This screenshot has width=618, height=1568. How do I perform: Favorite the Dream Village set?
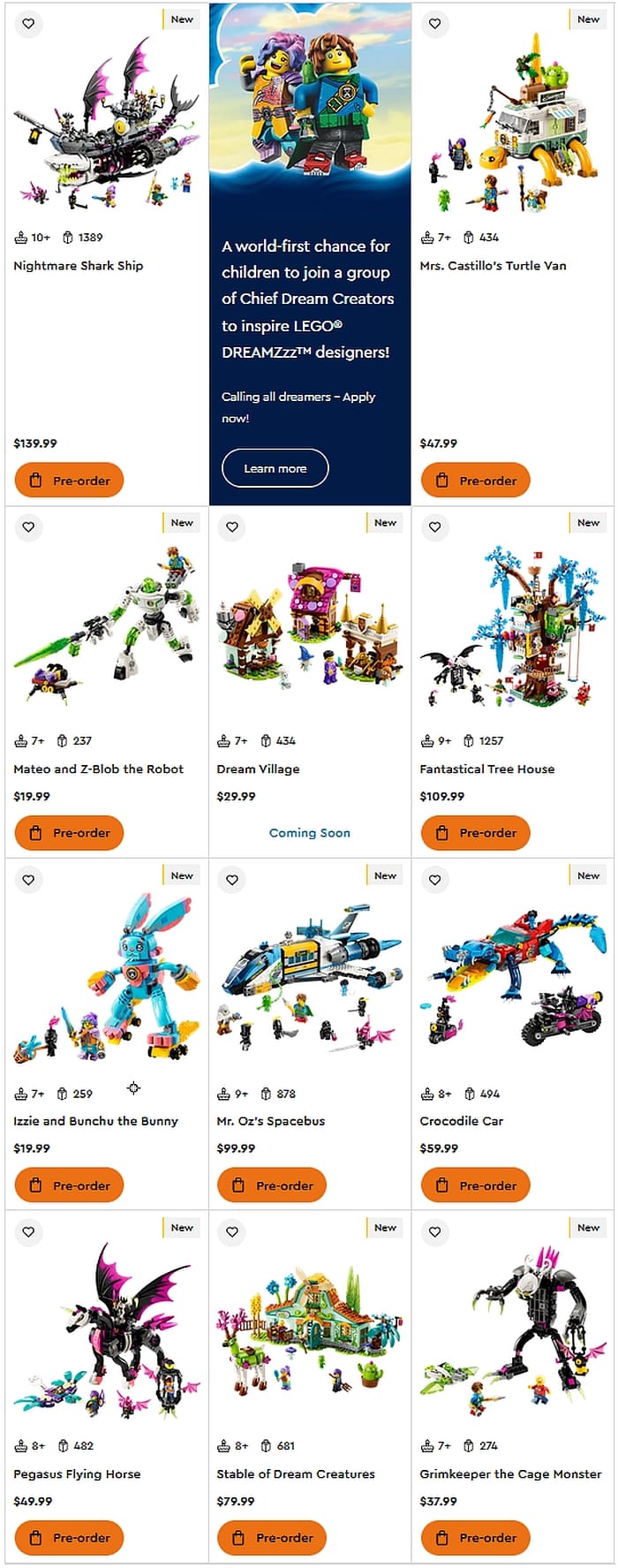(232, 527)
